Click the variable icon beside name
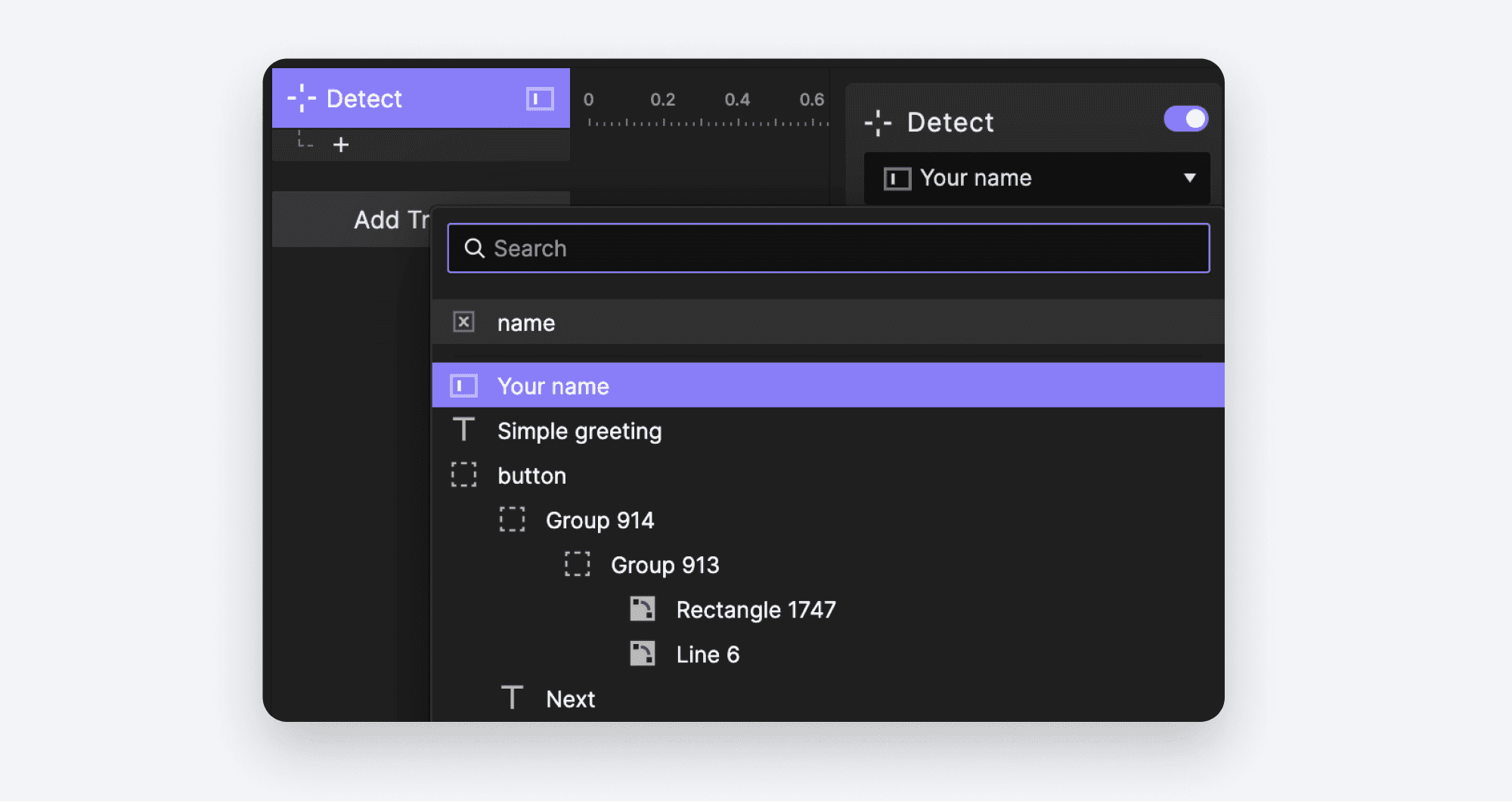This screenshot has height=802, width=1512. point(463,322)
